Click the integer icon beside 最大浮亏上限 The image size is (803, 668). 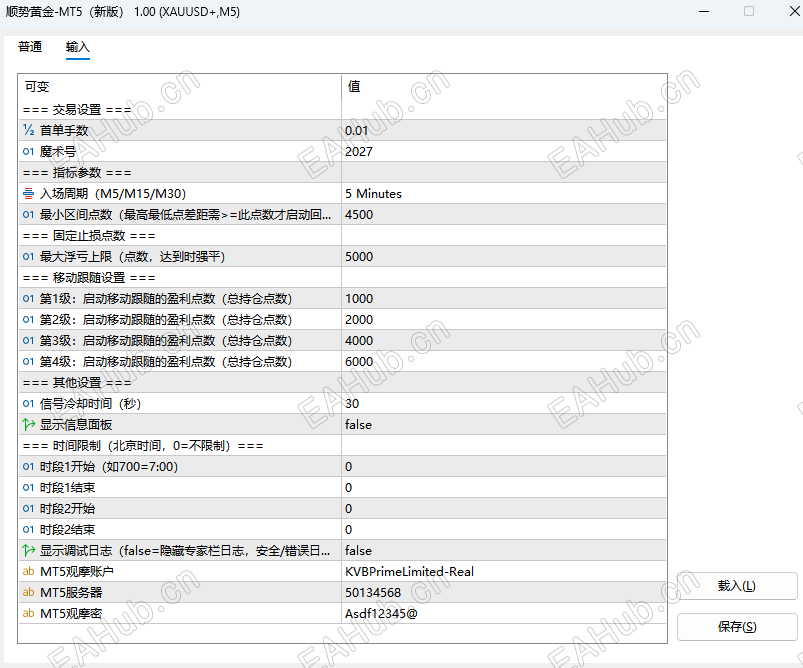[29, 257]
